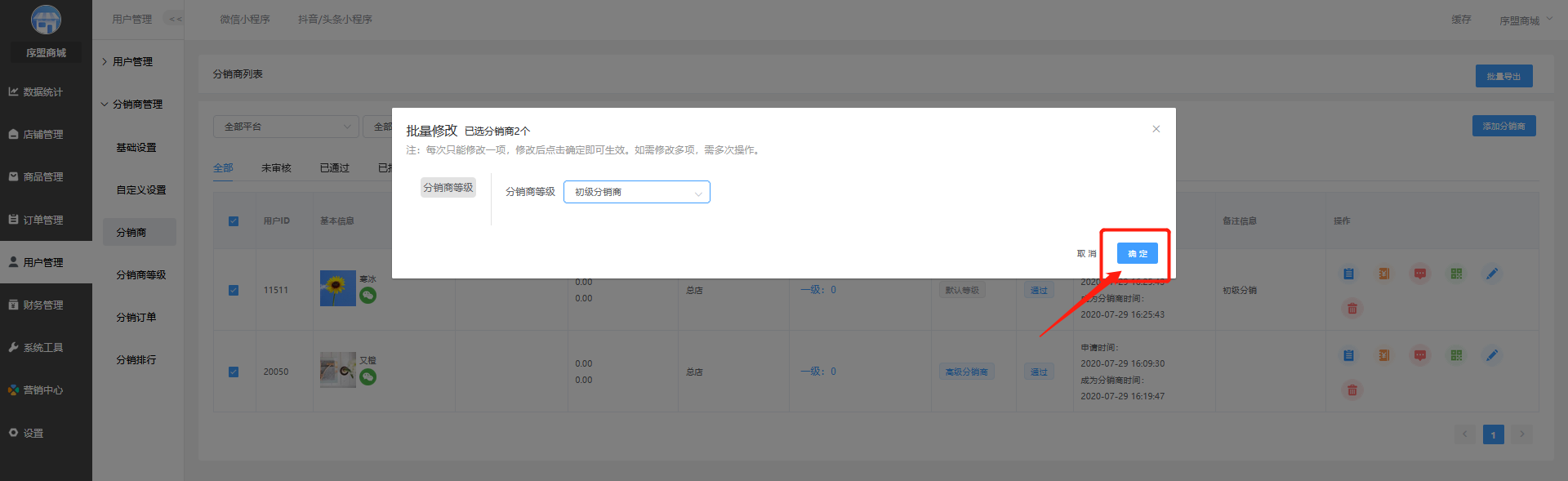Image resolution: width=1568 pixels, height=481 pixels.
Task: Switch to the 未审核 list tab
Action: point(276,167)
